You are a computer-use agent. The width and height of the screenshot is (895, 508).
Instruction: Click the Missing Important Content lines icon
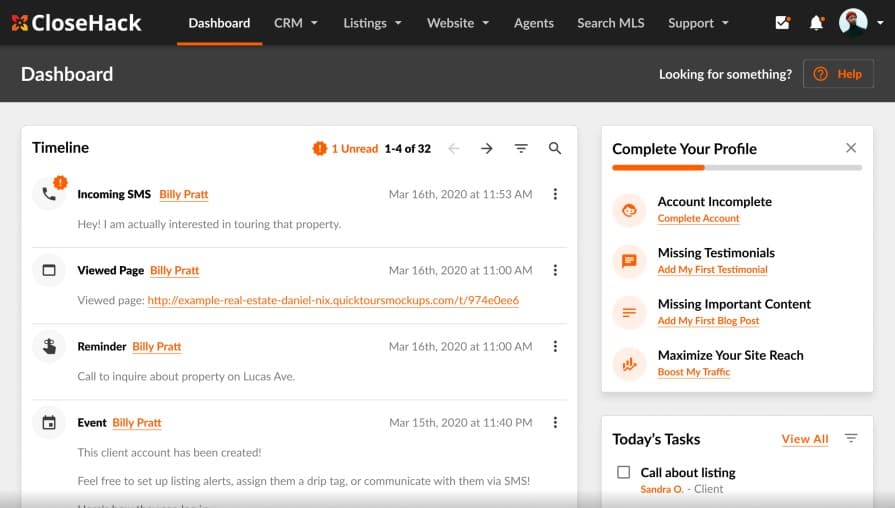(x=629, y=312)
